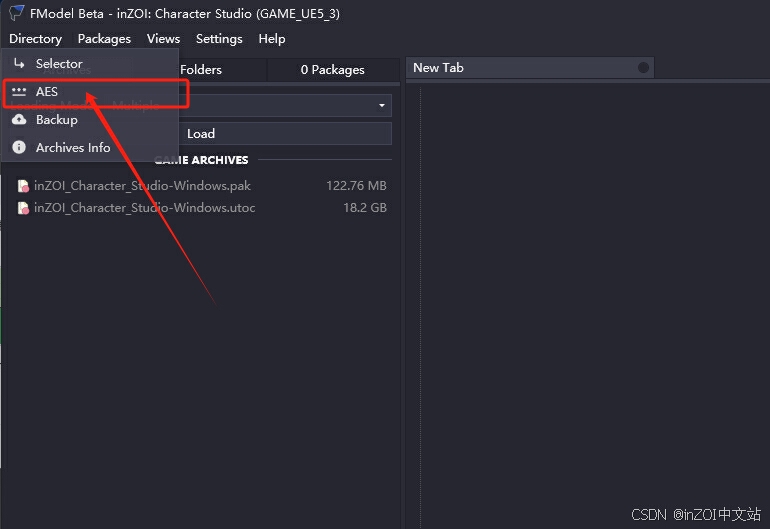Choose Selector from the Directory menu

coord(90,64)
